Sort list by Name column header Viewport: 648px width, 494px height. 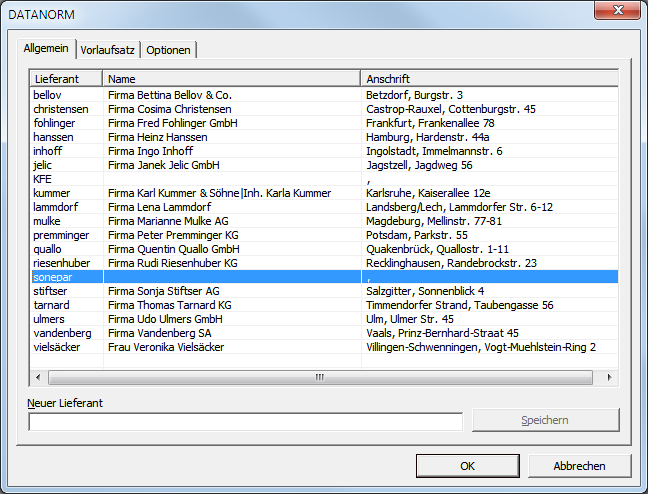(230, 78)
